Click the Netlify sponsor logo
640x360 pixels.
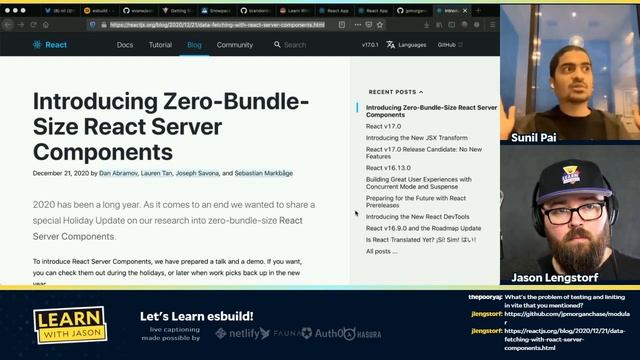pos(242,333)
